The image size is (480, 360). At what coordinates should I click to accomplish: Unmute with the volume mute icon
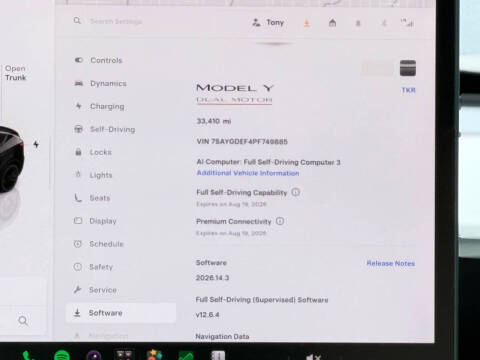pos(313,357)
